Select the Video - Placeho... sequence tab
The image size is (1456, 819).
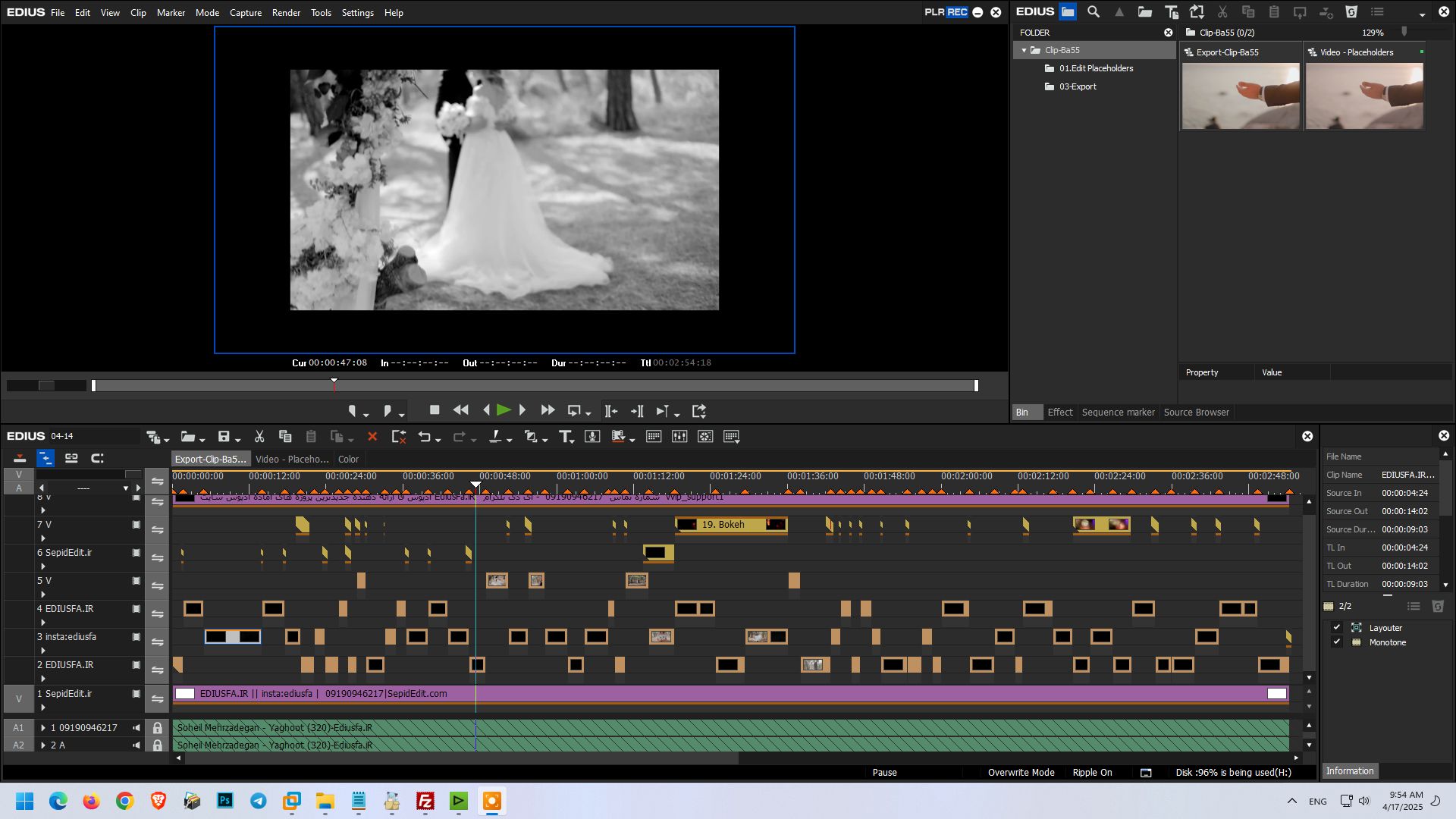(x=292, y=460)
